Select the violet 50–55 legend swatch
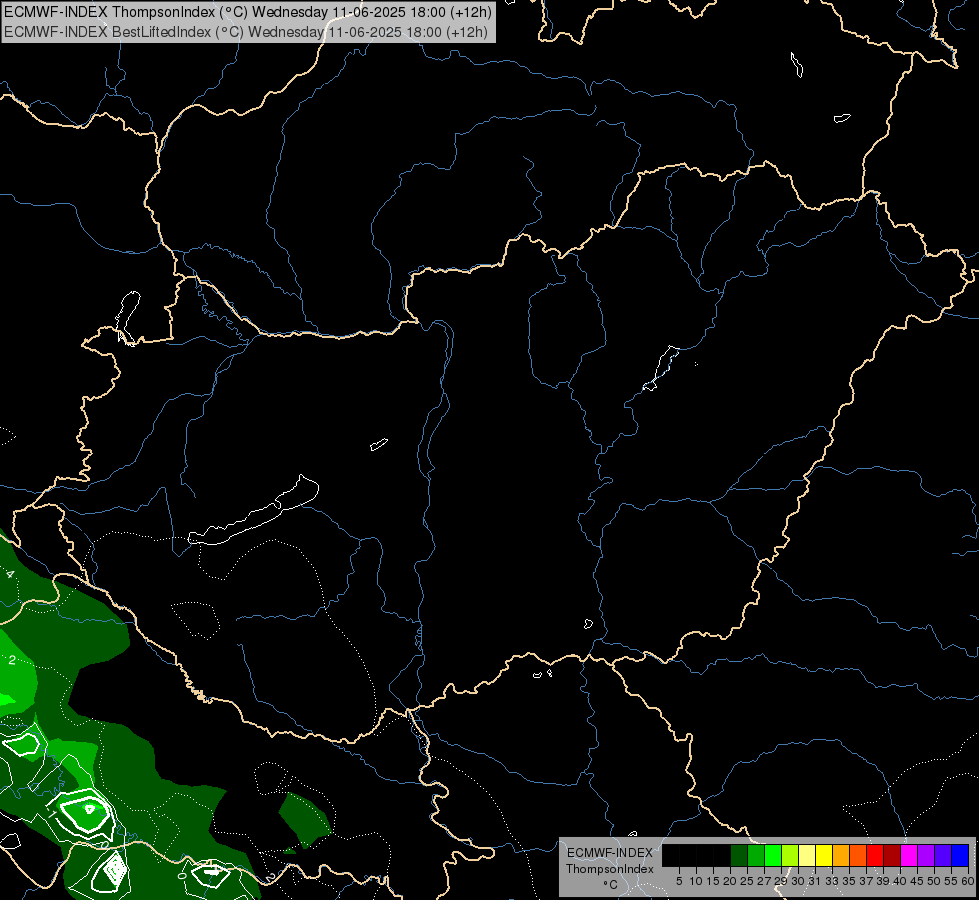This screenshot has height=900, width=979. coord(943,855)
